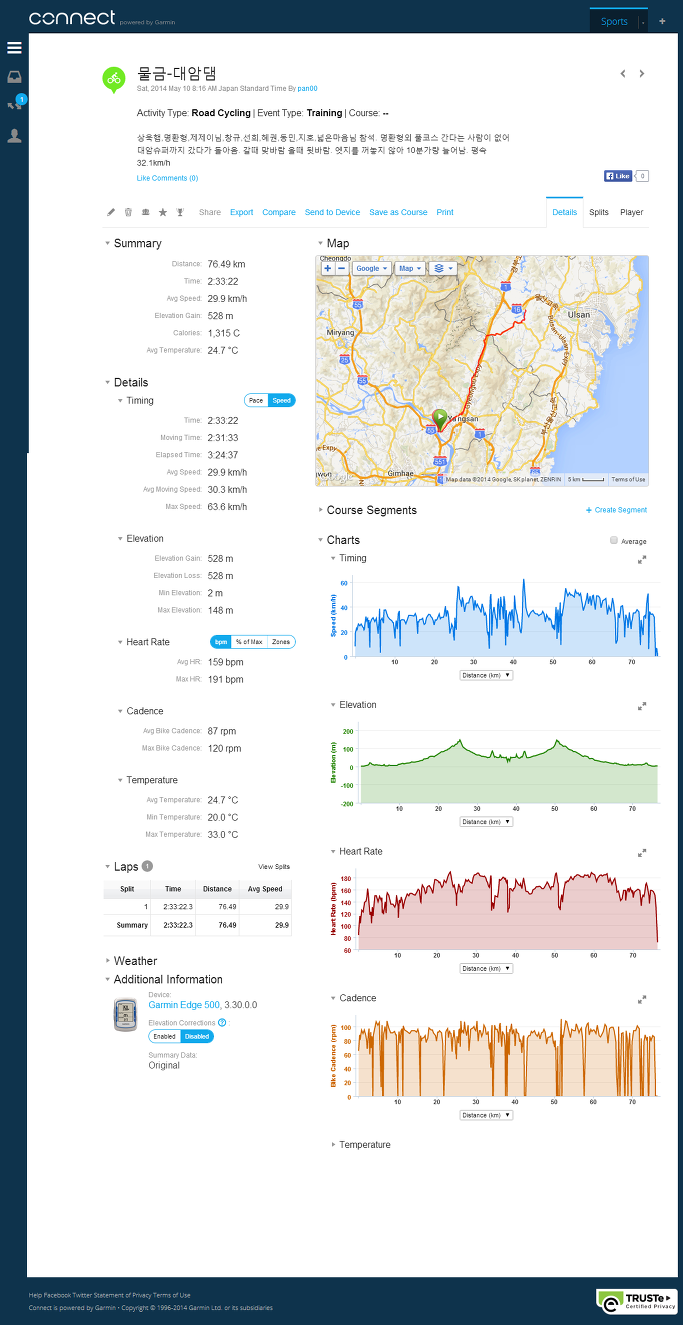683x1325 pixels.
Task: Click the TRUSTe certified privacy badge
Action: (x=636, y=1300)
